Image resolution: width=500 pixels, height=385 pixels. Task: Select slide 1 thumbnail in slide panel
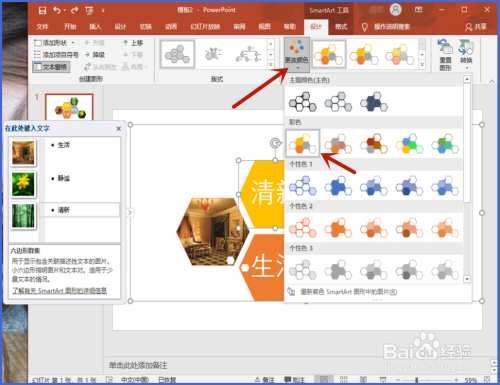tap(69, 107)
